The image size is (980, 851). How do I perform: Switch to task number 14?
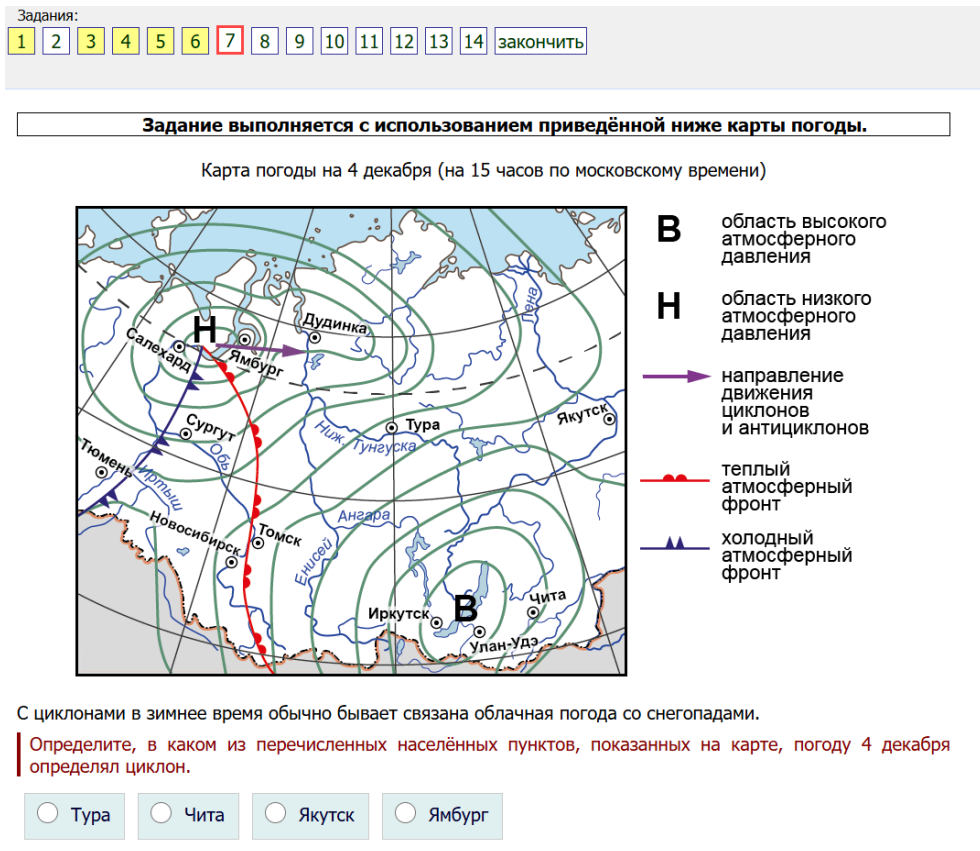473,41
